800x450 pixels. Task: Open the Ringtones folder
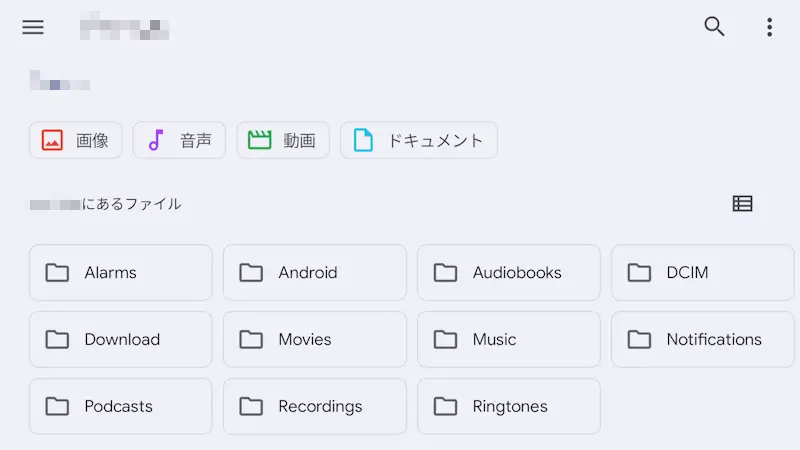point(509,406)
